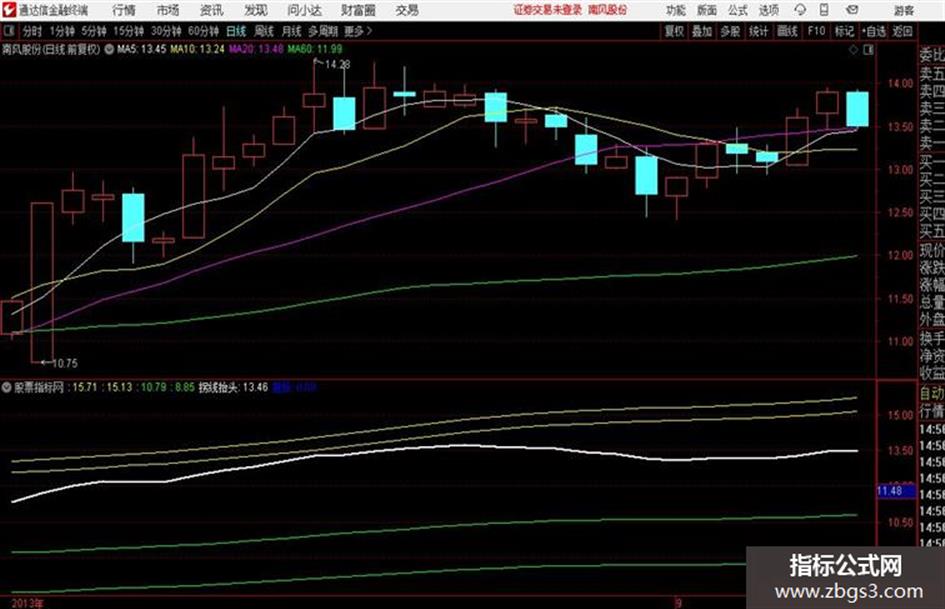Click the 14.00 price axis label
The image size is (945, 609).
pyautogui.click(x=900, y=84)
